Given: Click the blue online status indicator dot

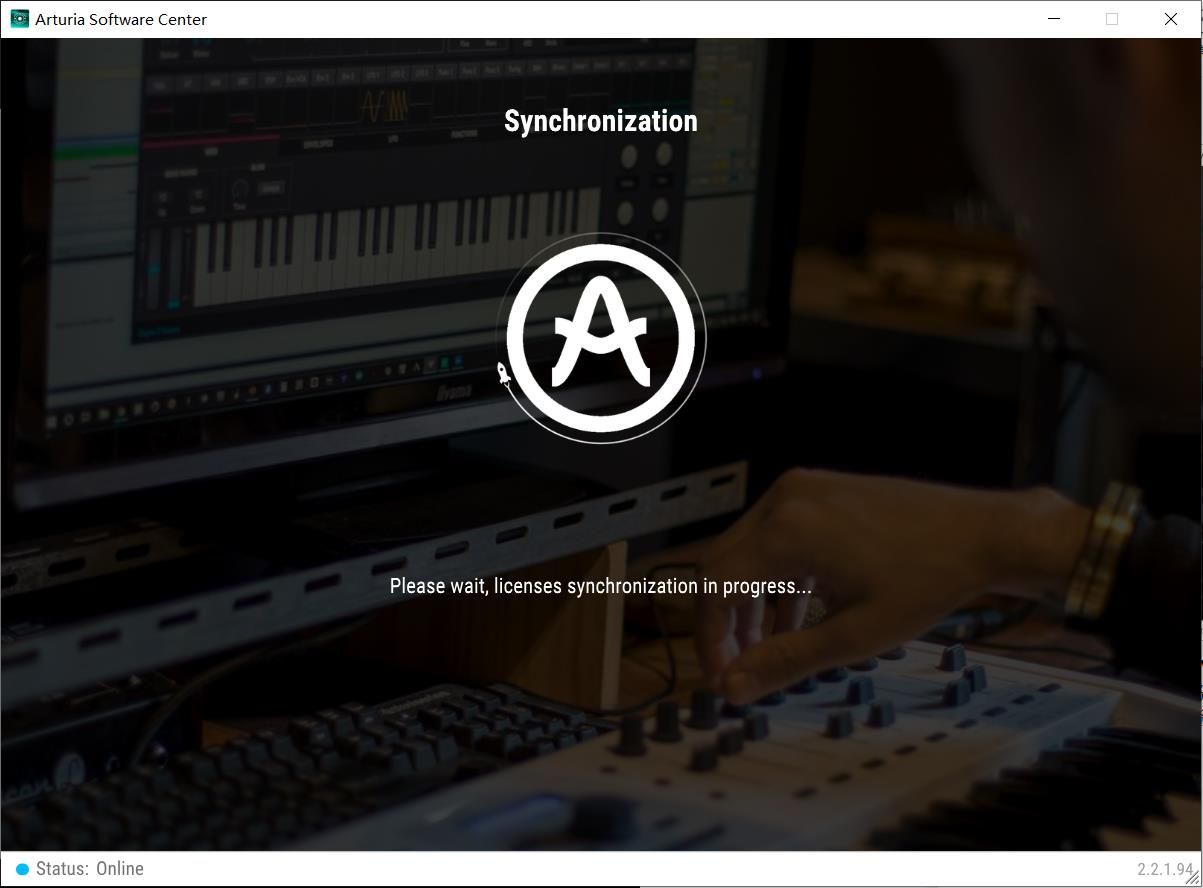Looking at the screenshot, I should (22, 869).
